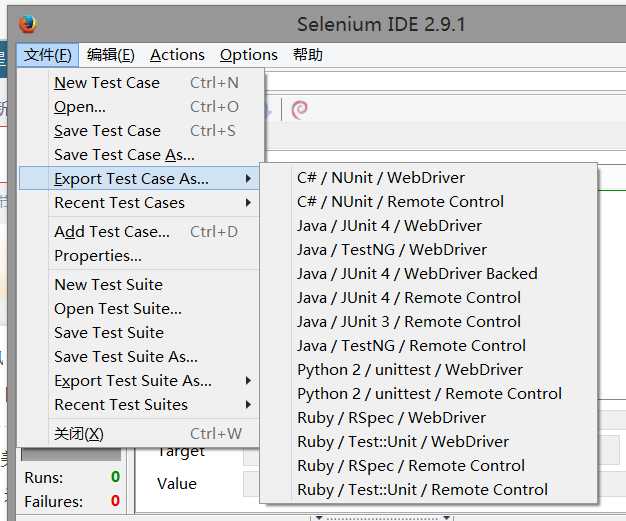Export as Java / JUnit 4 / WebDriver Backed
Screen dimensions: 626x521
[x=429, y=273]
